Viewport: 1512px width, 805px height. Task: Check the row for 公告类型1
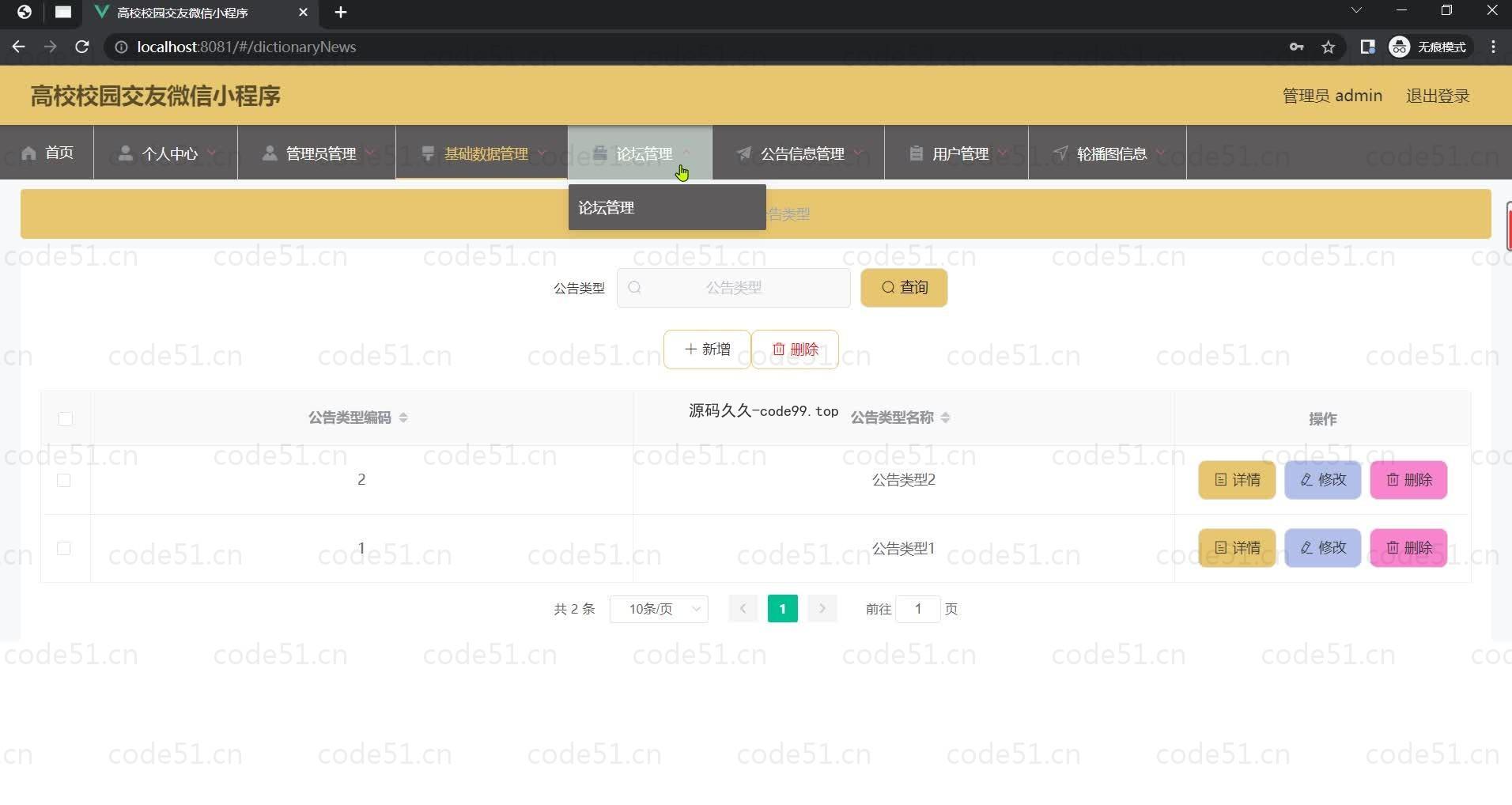(x=64, y=548)
